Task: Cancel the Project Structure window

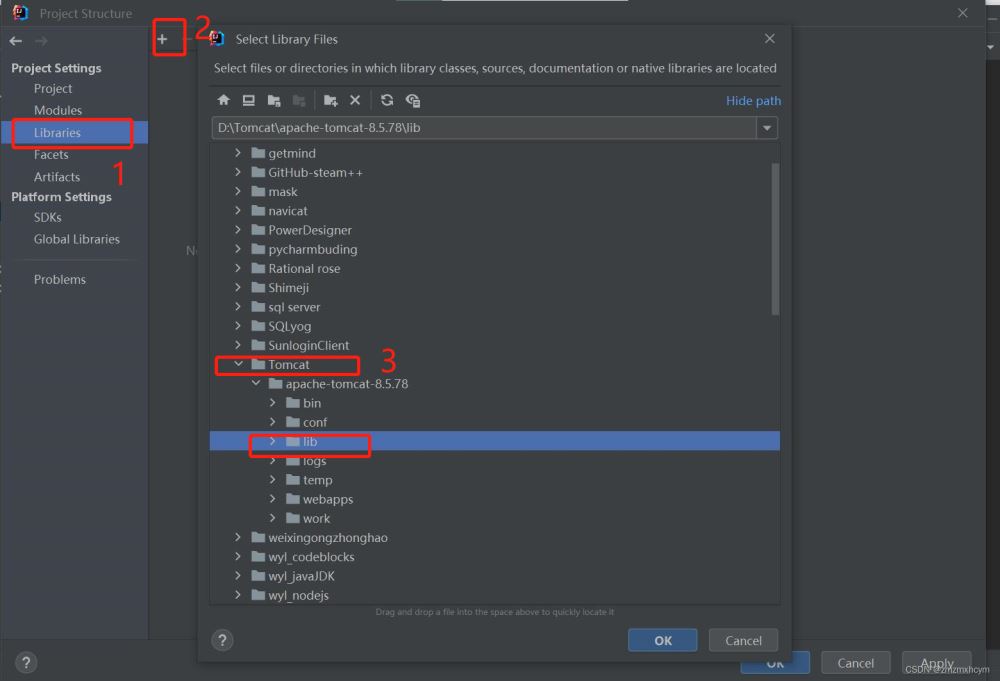Action: tap(855, 663)
